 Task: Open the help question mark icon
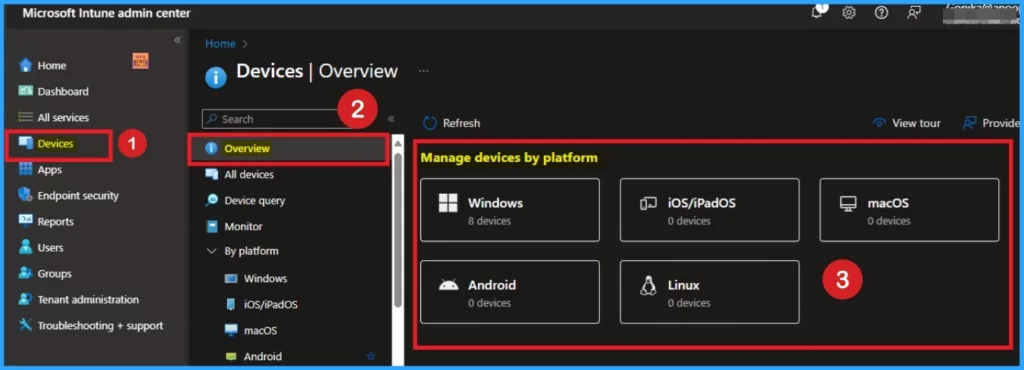(881, 12)
